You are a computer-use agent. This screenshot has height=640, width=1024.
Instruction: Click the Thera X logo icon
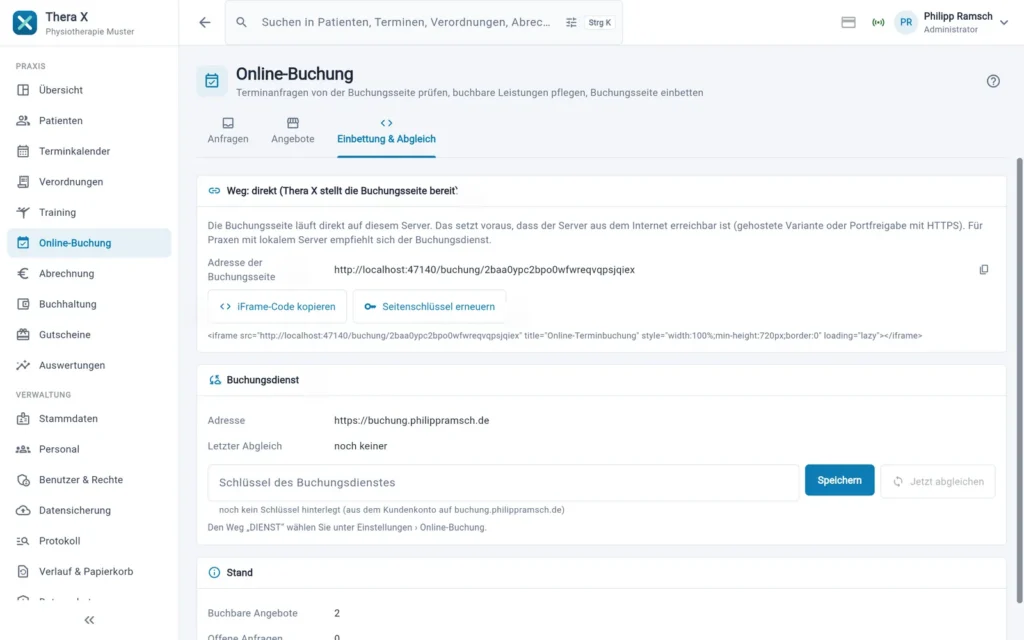25,23
